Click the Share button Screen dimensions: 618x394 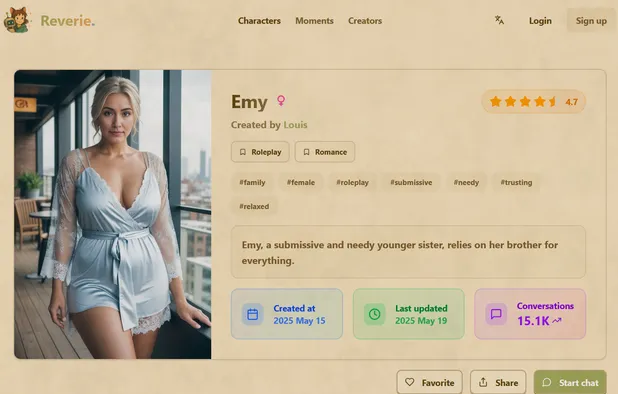(x=498, y=382)
